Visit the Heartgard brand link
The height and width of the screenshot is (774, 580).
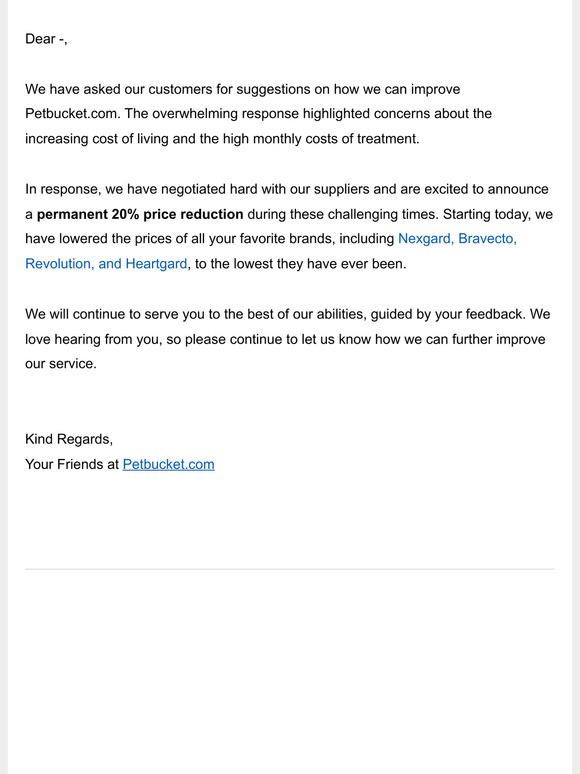156,264
